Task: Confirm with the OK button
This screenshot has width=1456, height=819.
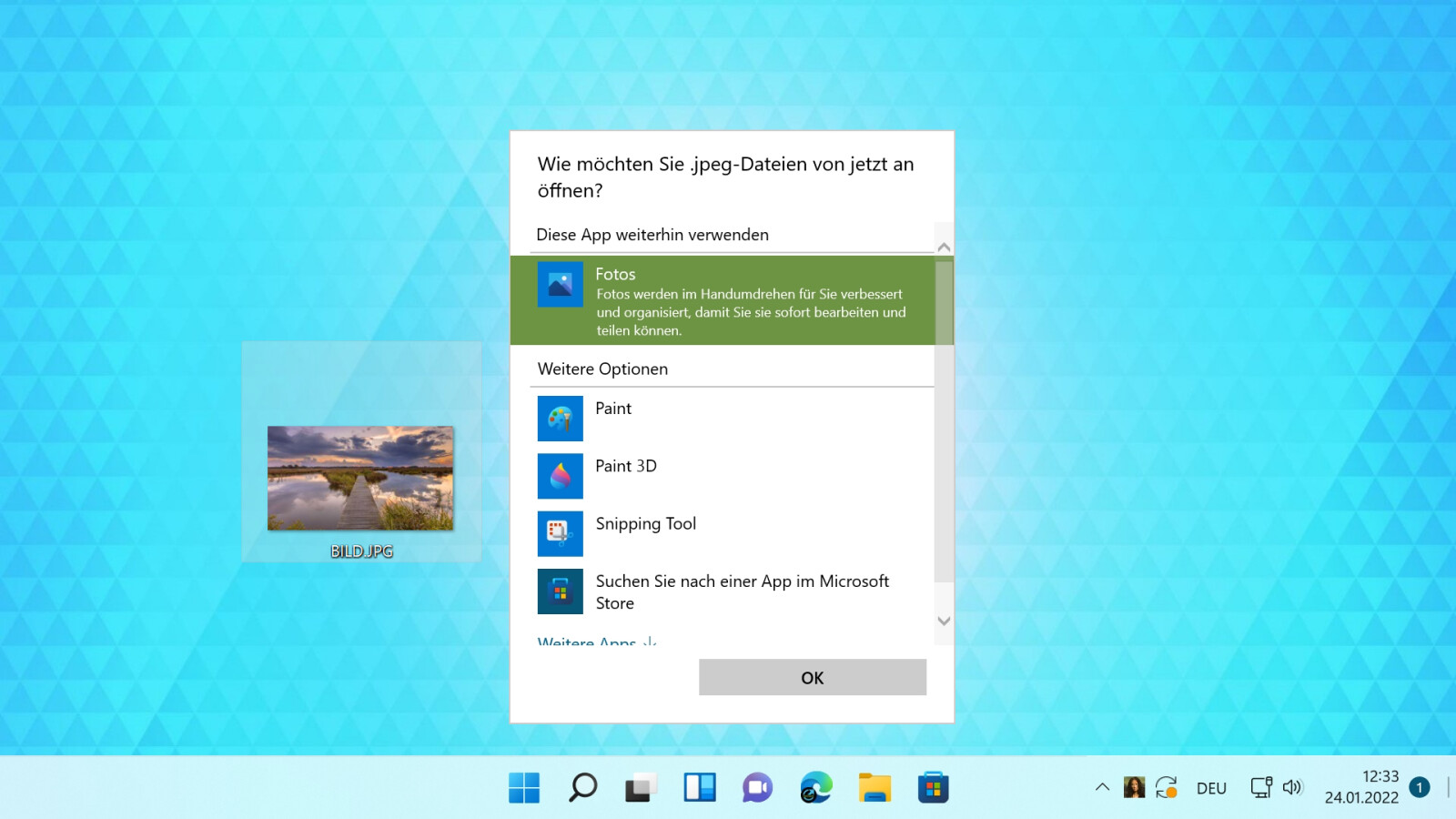Action: [813, 677]
